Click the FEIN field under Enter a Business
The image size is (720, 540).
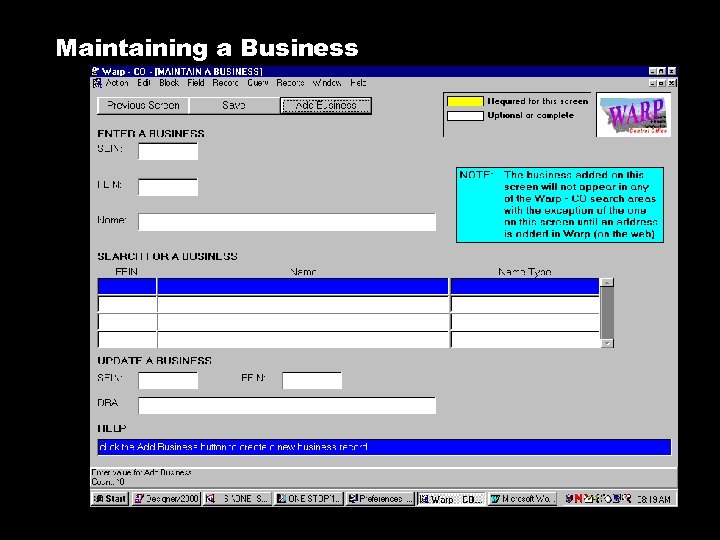(x=168, y=187)
